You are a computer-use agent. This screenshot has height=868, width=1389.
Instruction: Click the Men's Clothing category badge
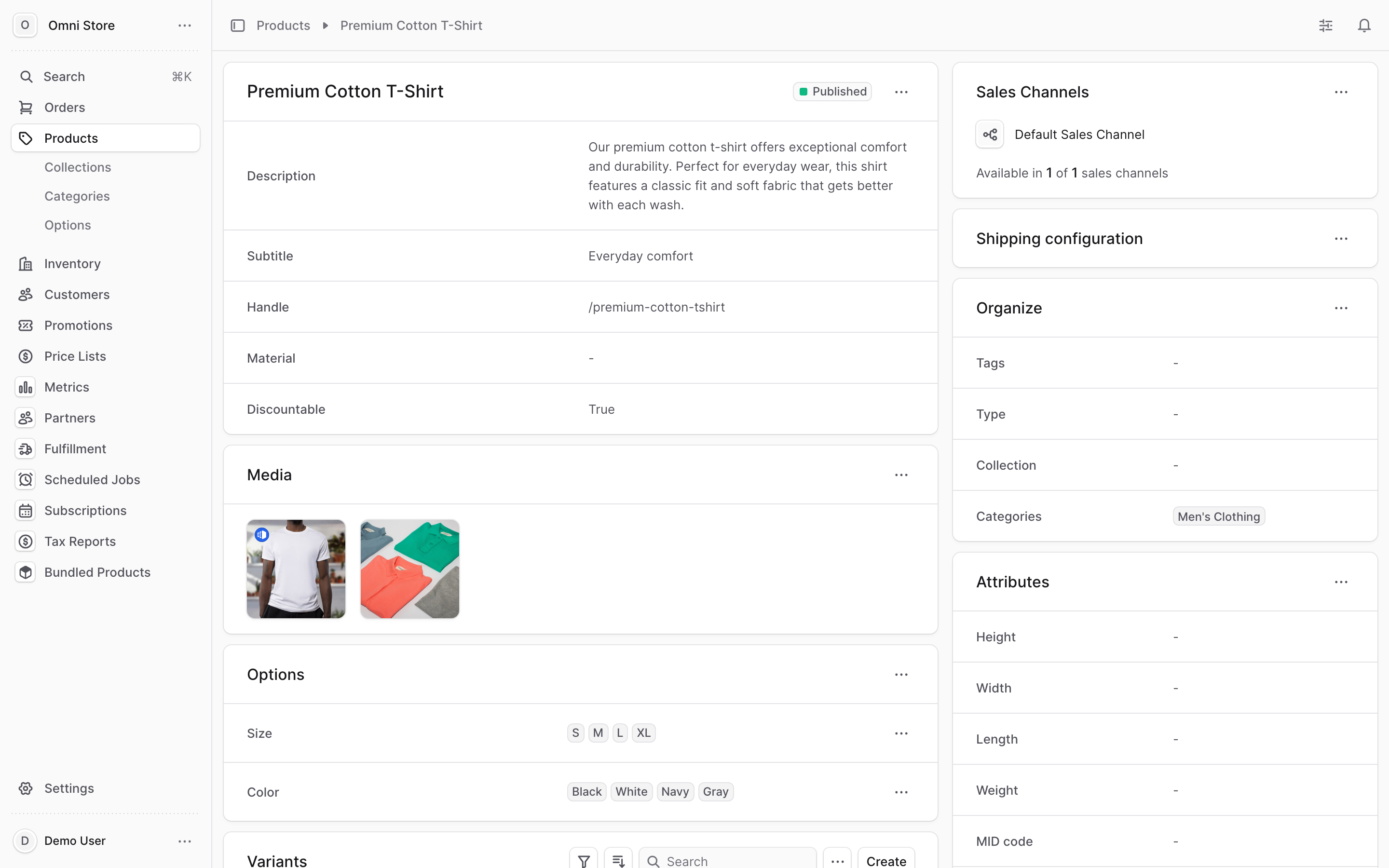tap(1219, 516)
